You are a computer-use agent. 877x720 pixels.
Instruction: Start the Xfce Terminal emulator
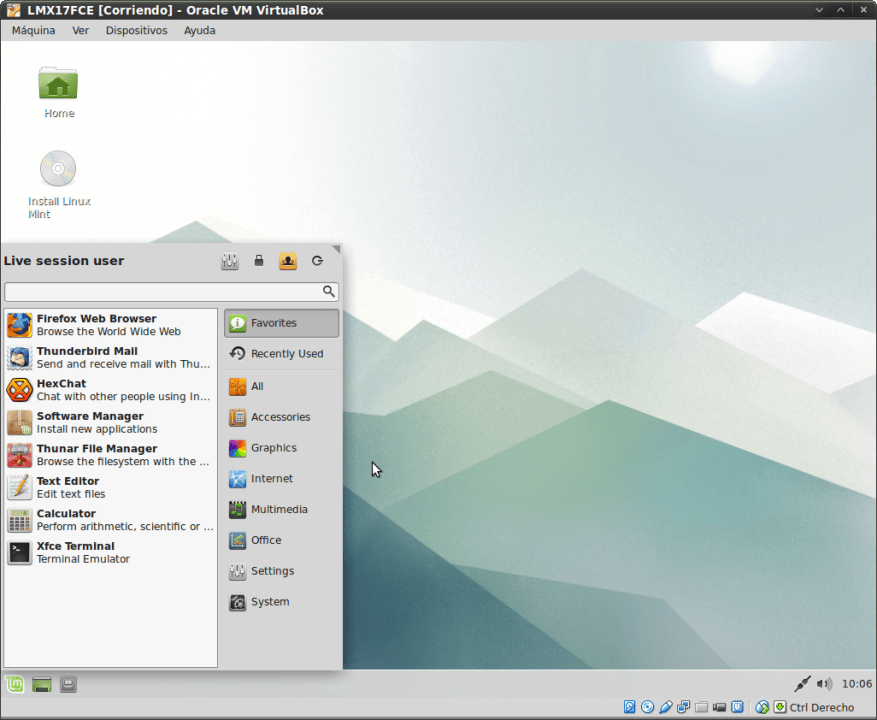click(x=110, y=552)
